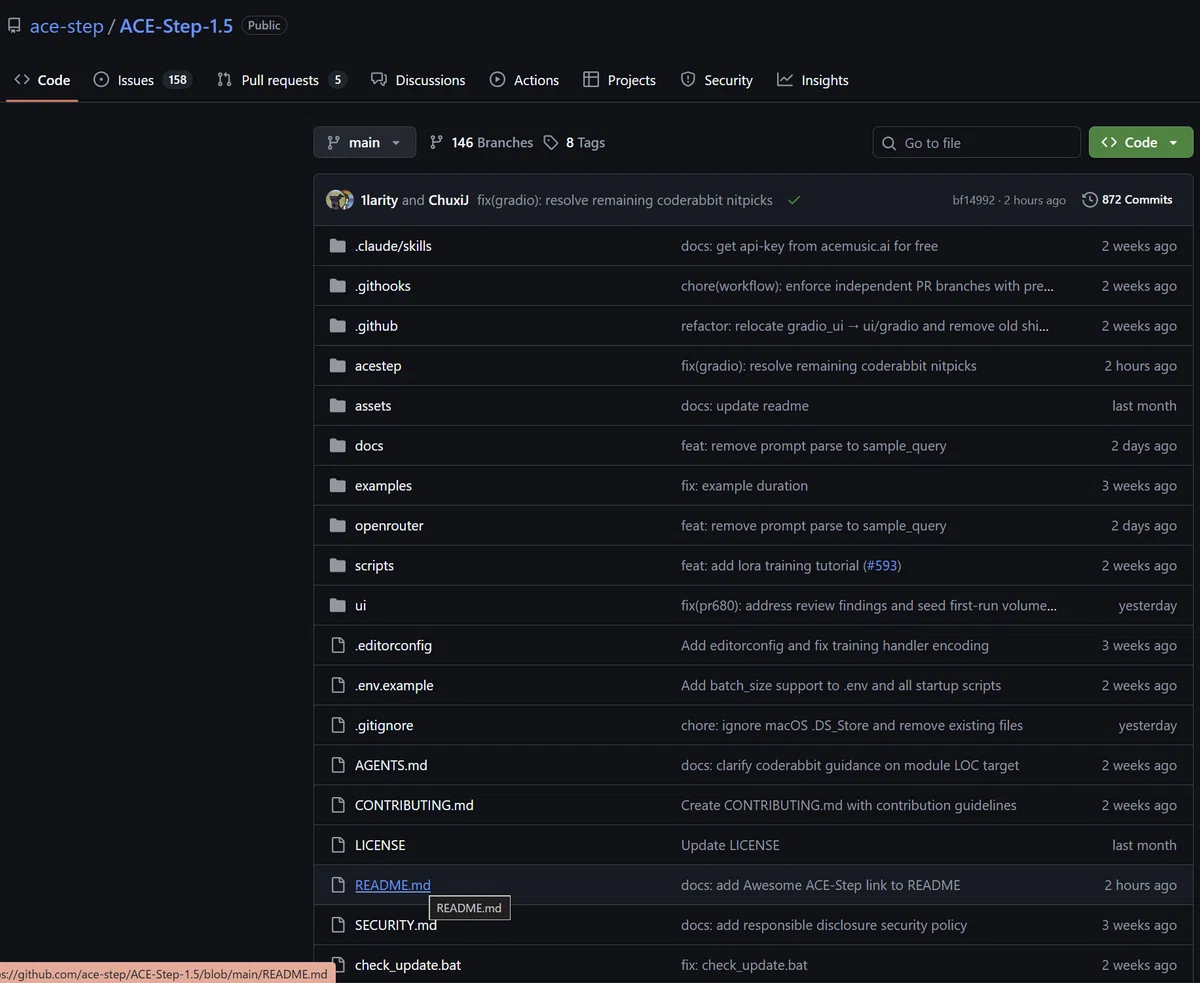Switch to the Code tab
Viewport: 1200px width, 983px height.
(42, 80)
